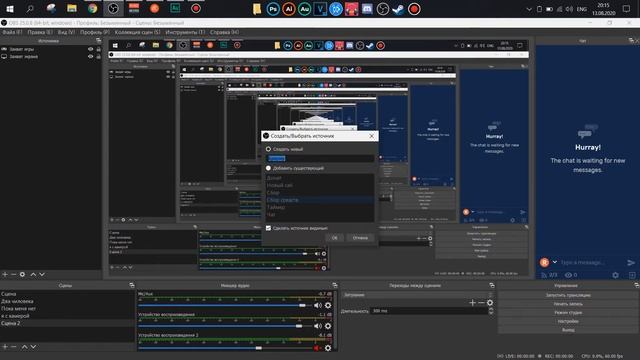Open transition properties gear icon

[490, 302]
